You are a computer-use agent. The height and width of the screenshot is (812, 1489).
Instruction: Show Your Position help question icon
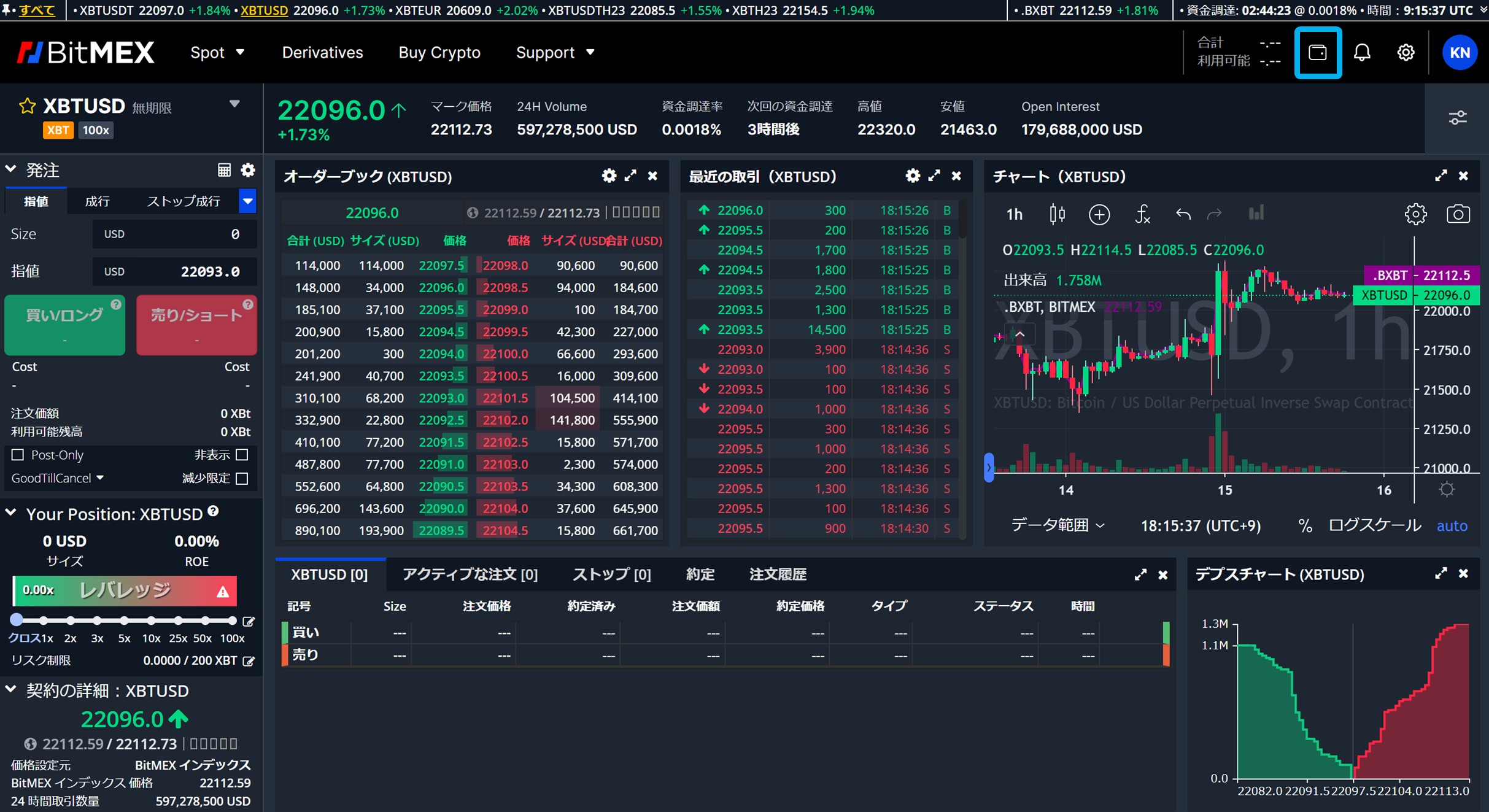tap(213, 511)
